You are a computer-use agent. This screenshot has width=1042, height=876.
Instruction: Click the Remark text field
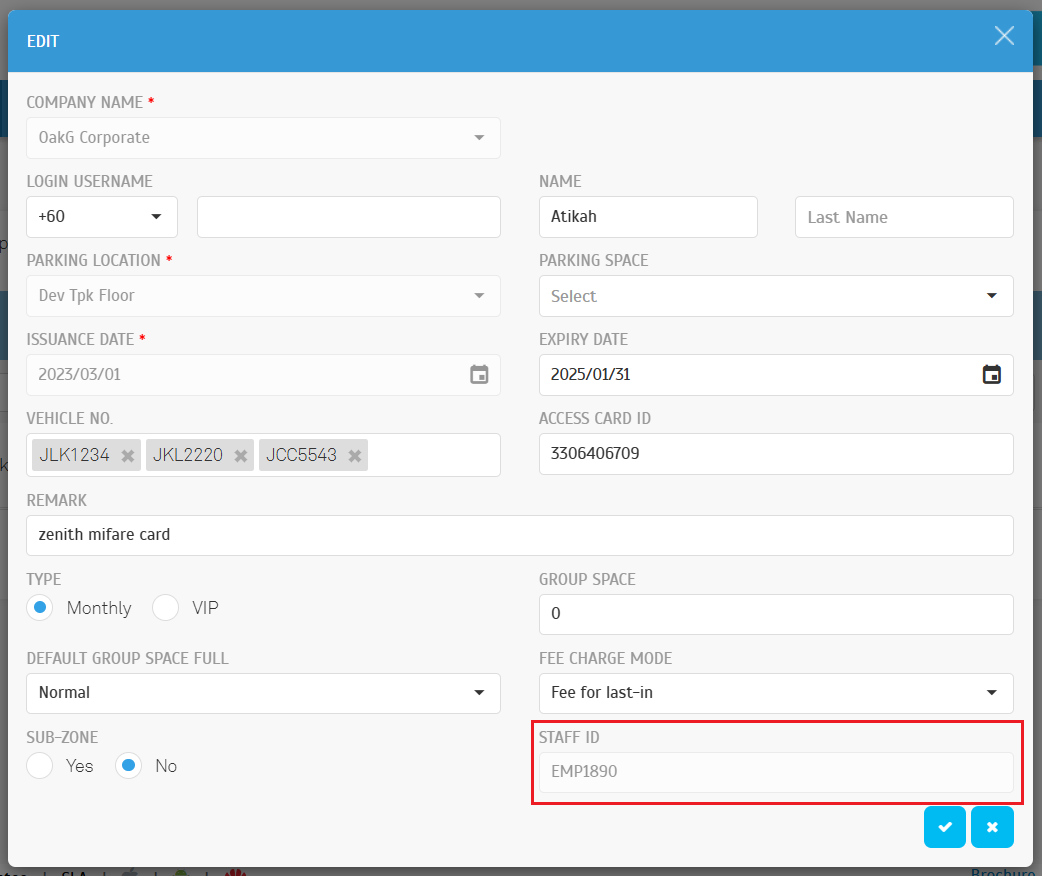tap(519, 535)
